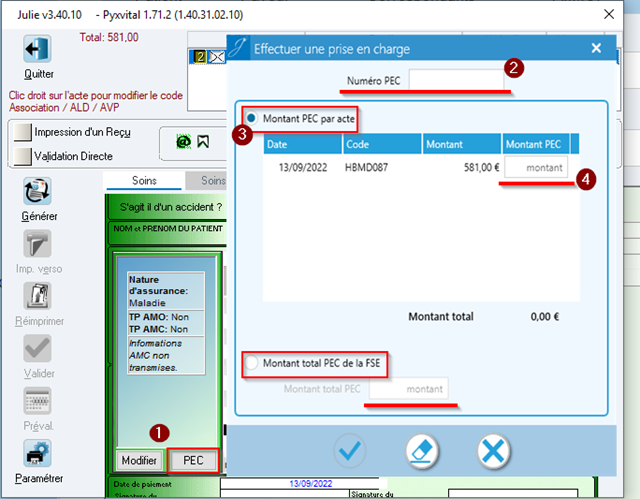Click the date 13/09/2022 in the act row
640x499 pixels.
coord(303,167)
